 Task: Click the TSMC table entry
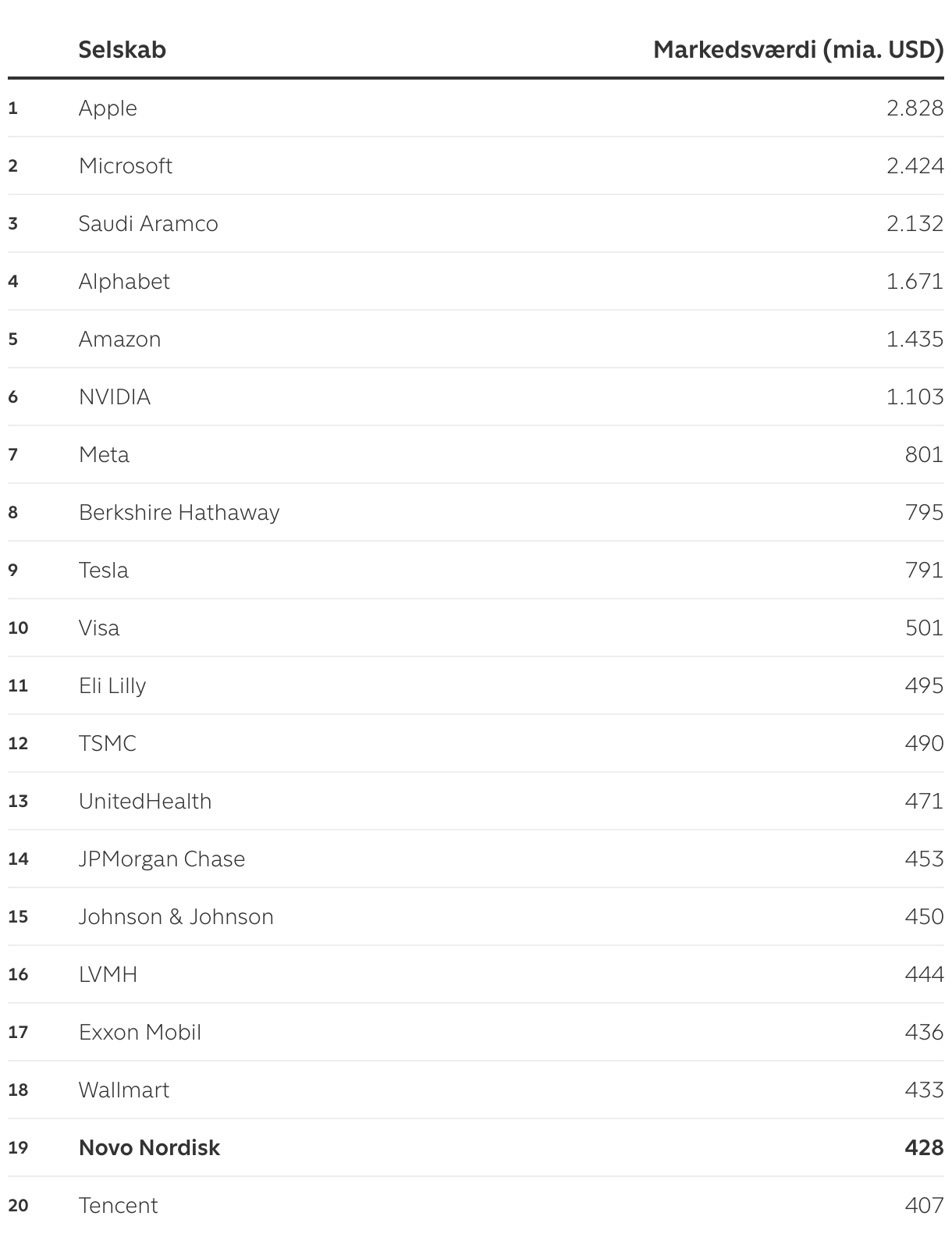pyautogui.click(x=107, y=743)
